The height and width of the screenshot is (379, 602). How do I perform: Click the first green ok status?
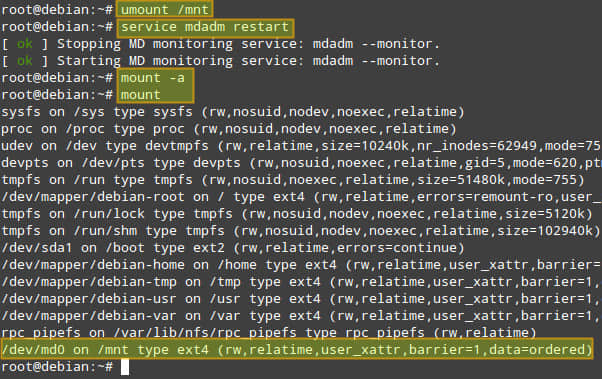coord(25,44)
